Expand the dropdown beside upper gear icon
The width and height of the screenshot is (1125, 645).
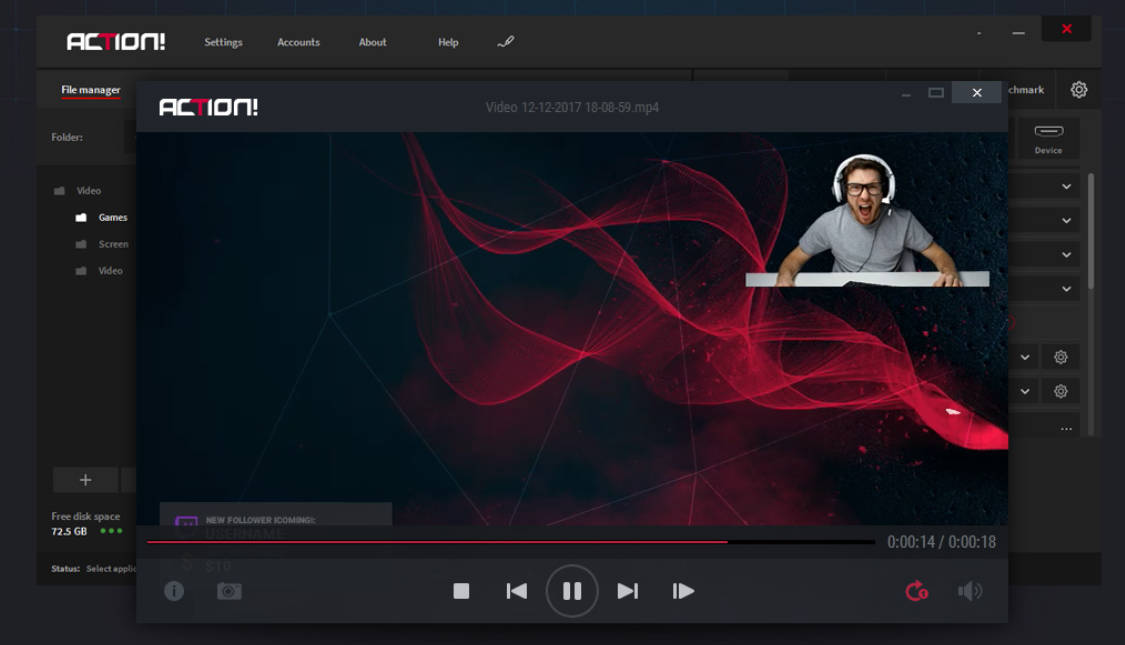tap(1025, 357)
